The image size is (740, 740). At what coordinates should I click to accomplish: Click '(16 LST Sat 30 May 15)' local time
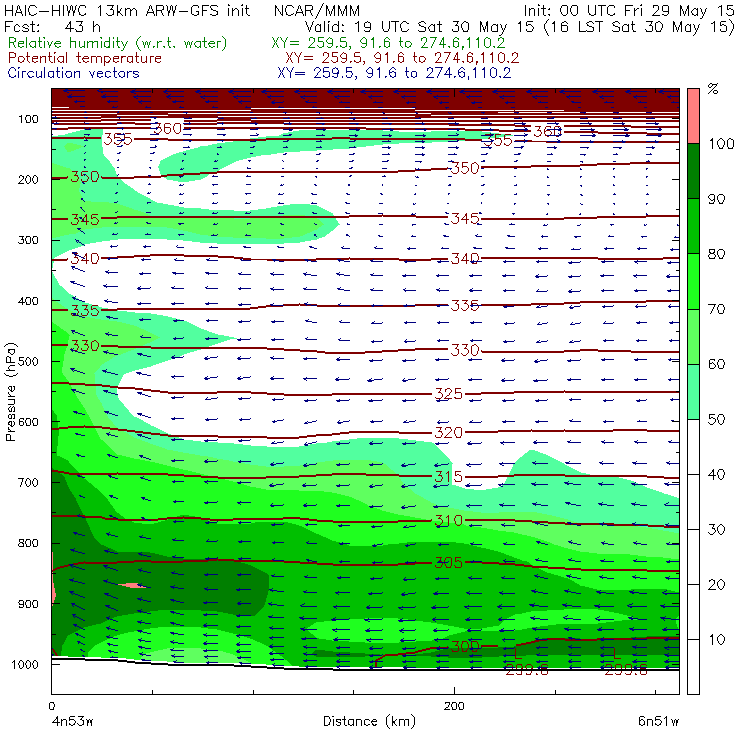point(639,27)
